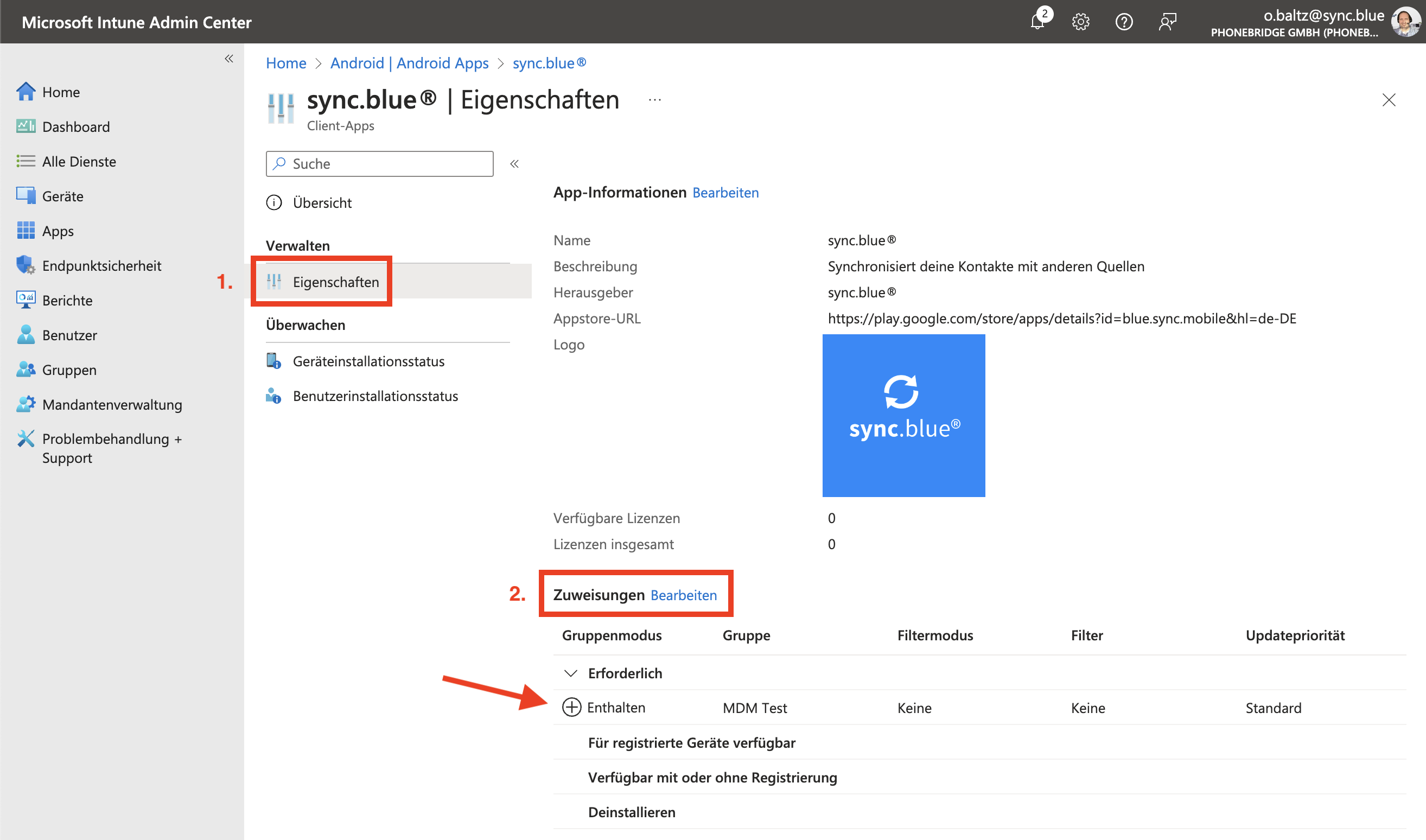Go to Apps in the sidebar
This screenshot has height=840, width=1426.
click(x=58, y=231)
